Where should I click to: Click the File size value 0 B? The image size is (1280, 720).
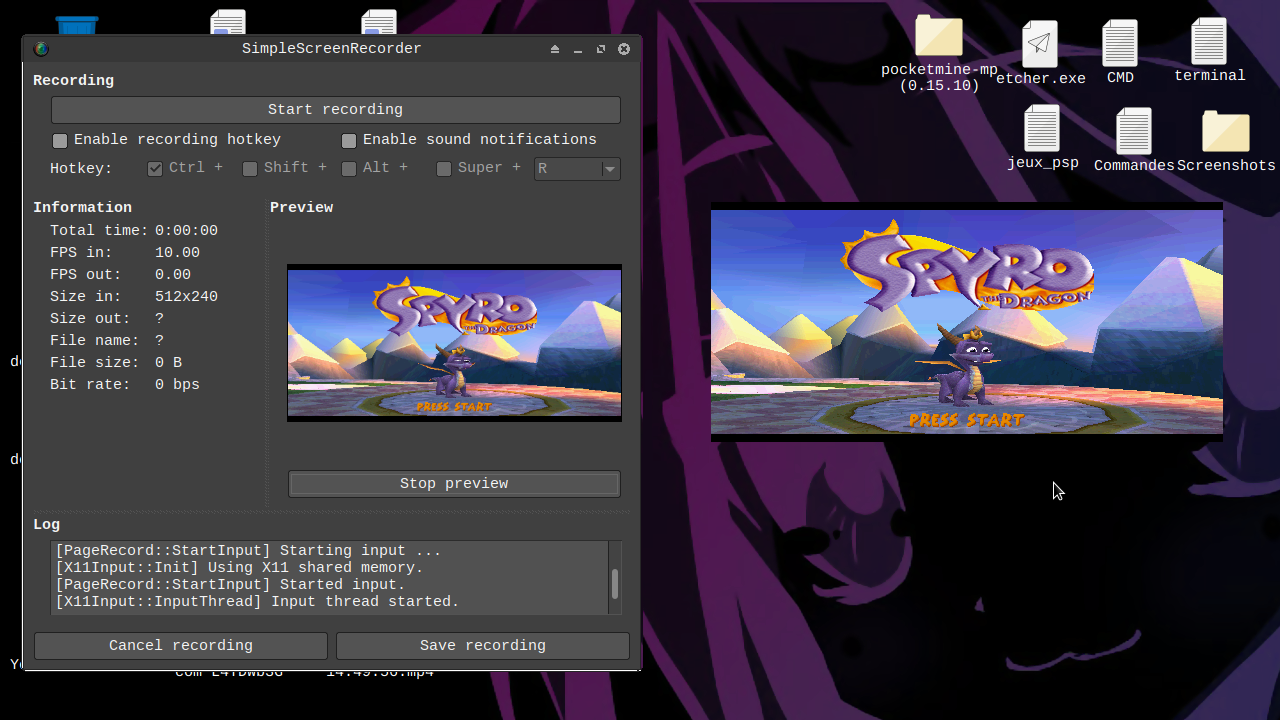click(x=168, y=363)
